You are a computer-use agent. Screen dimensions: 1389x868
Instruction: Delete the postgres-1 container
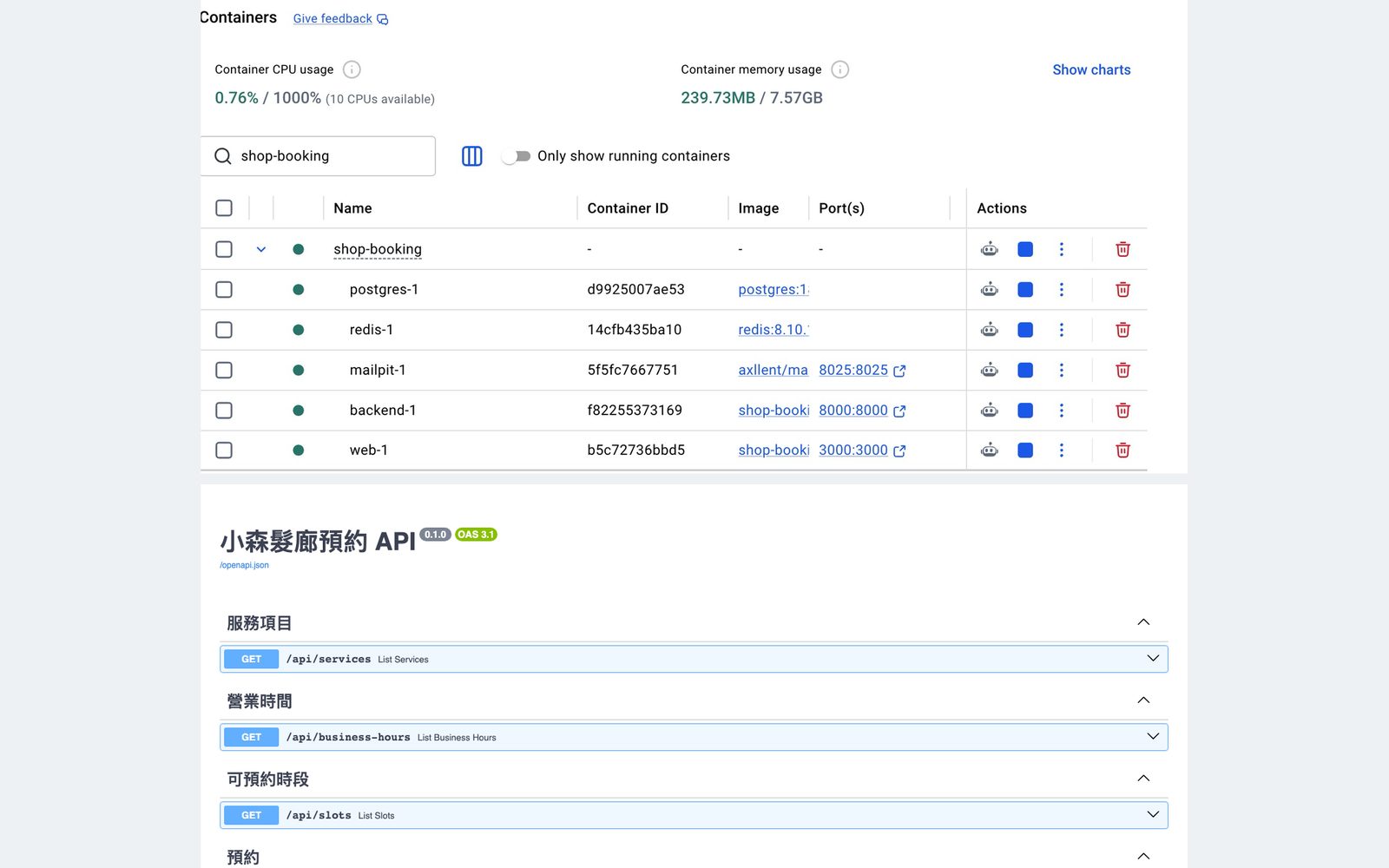click(x=1122, y=290)
